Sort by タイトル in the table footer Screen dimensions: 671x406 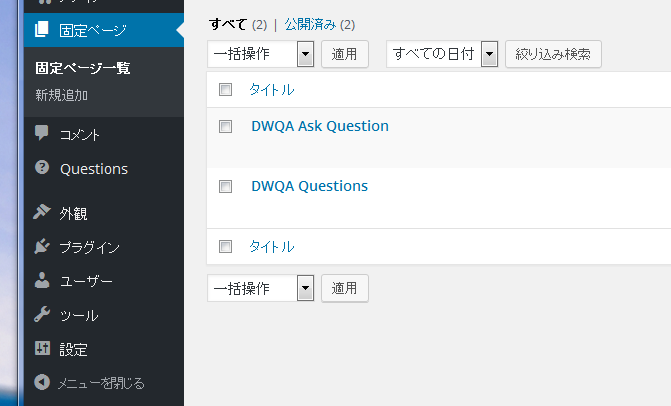(272, 246)
